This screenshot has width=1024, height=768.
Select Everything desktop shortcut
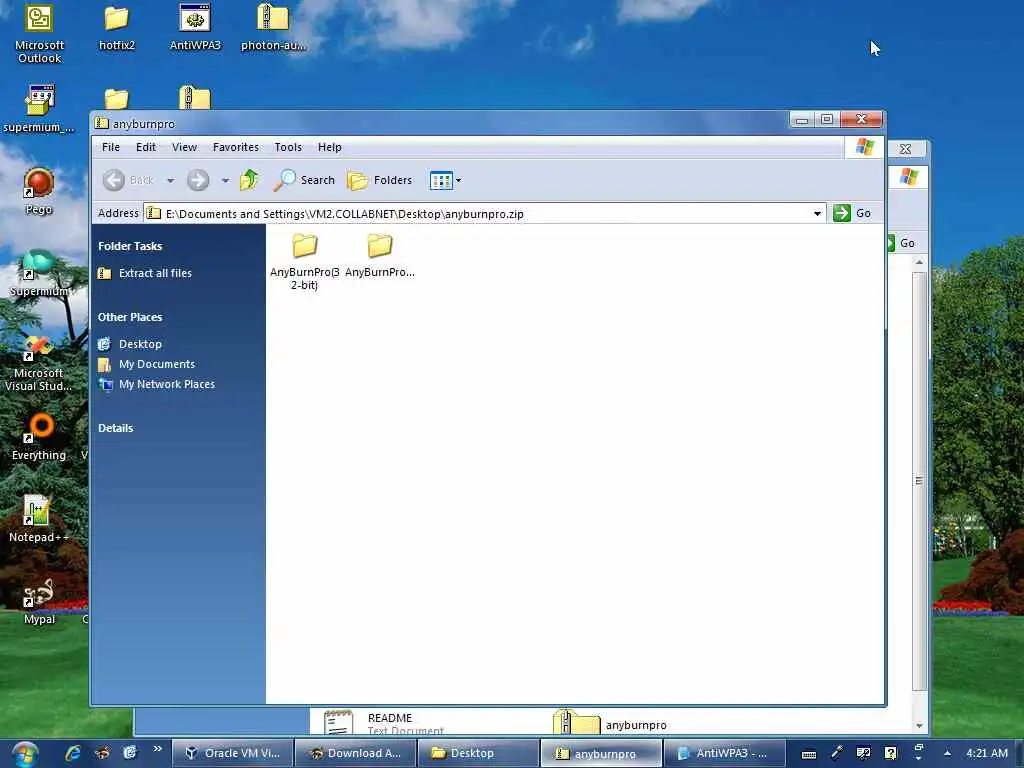[x=39, y=437]
